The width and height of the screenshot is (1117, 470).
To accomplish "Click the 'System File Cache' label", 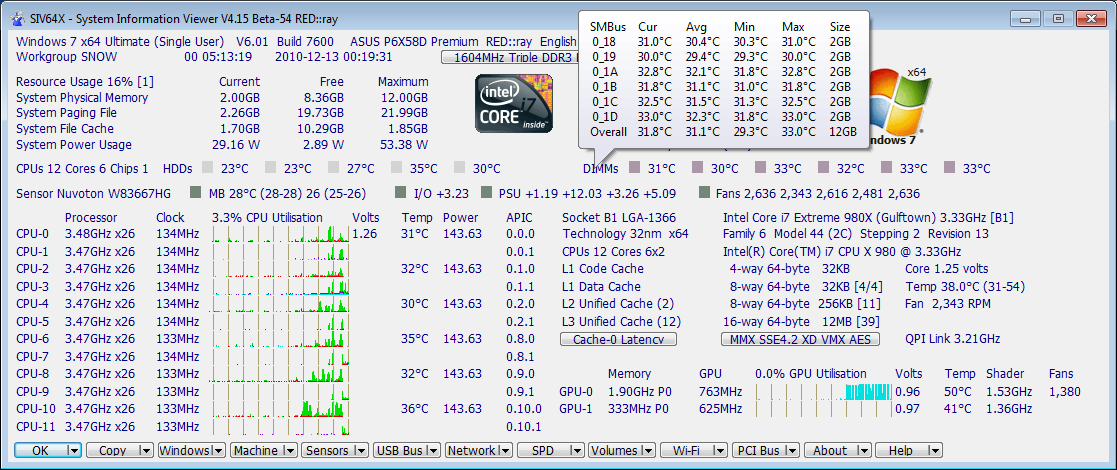I will pos(65,129).
